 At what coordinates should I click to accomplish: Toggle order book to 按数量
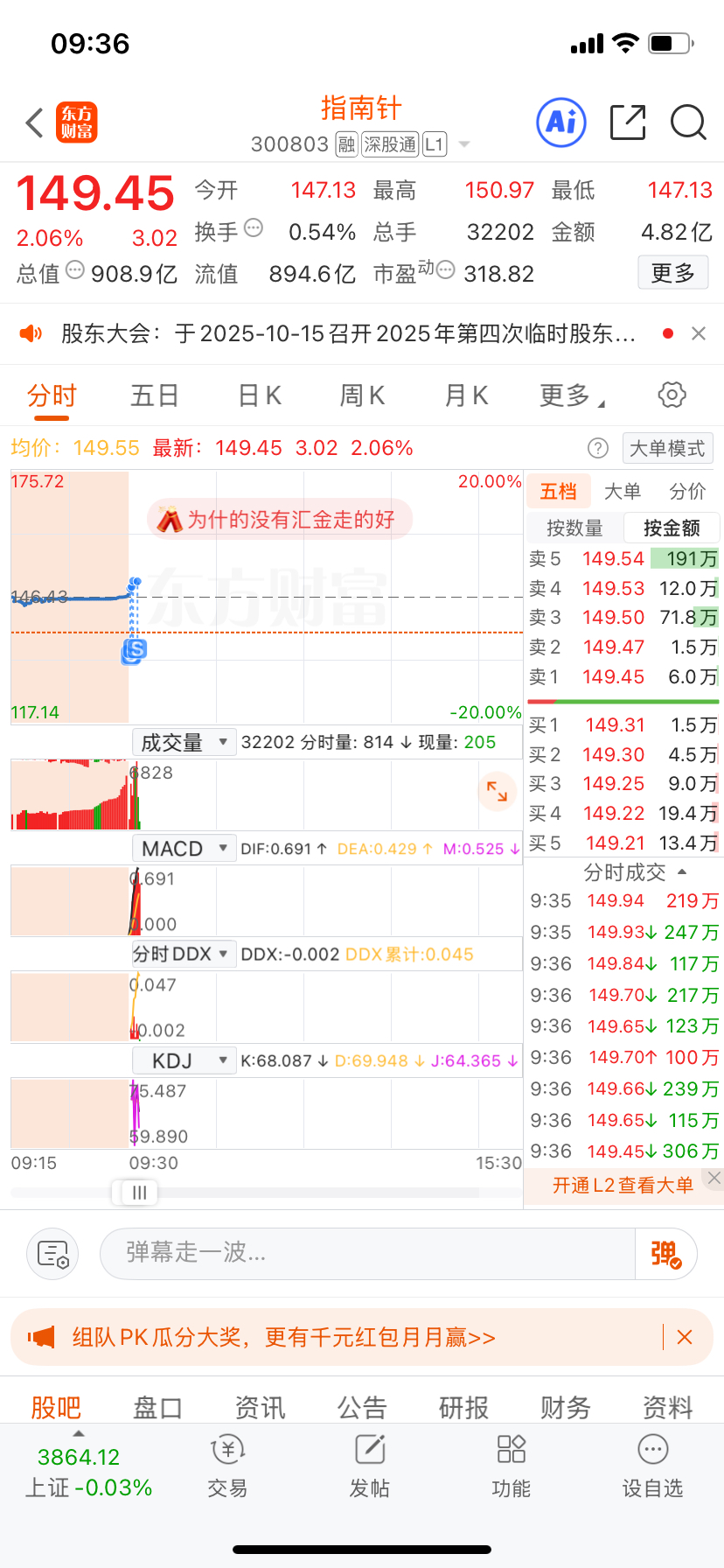click(x=574, y=528)
